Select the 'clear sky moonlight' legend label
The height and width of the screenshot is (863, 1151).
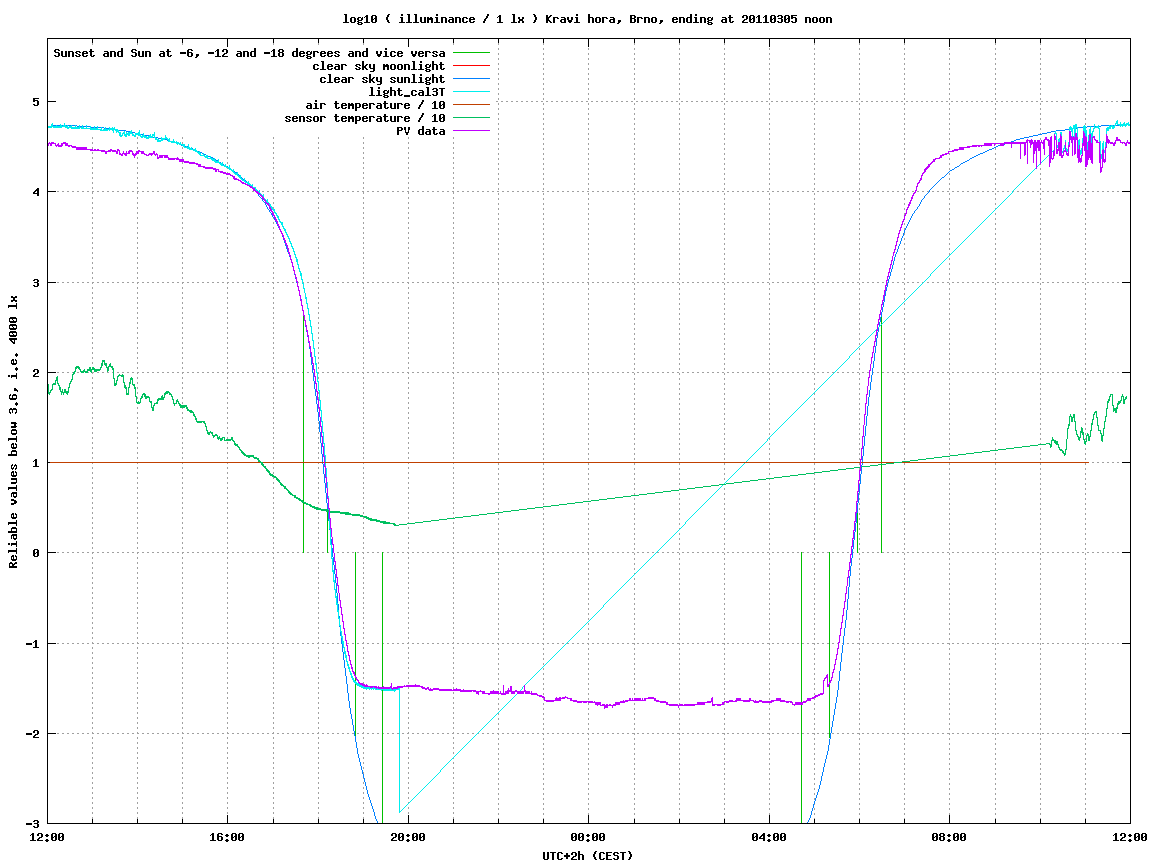[x=379, y=66]
